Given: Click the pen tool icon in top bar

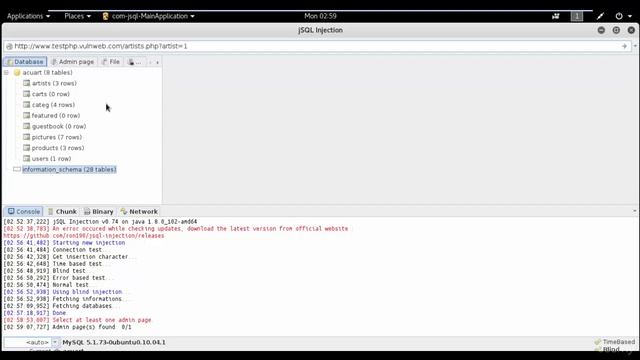Looking at the screenshot, I should (x=600, y=16).
